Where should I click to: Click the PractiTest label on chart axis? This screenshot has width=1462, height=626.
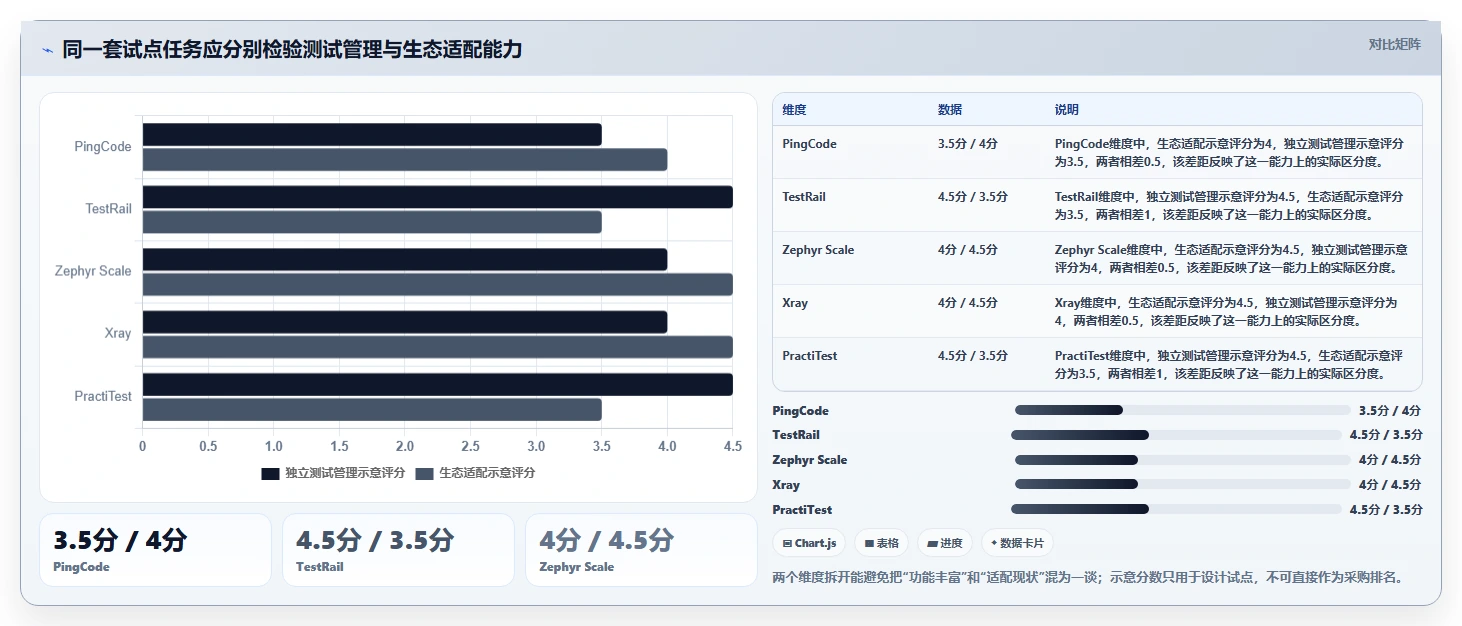pyautogui.click(x=103, y=396)
